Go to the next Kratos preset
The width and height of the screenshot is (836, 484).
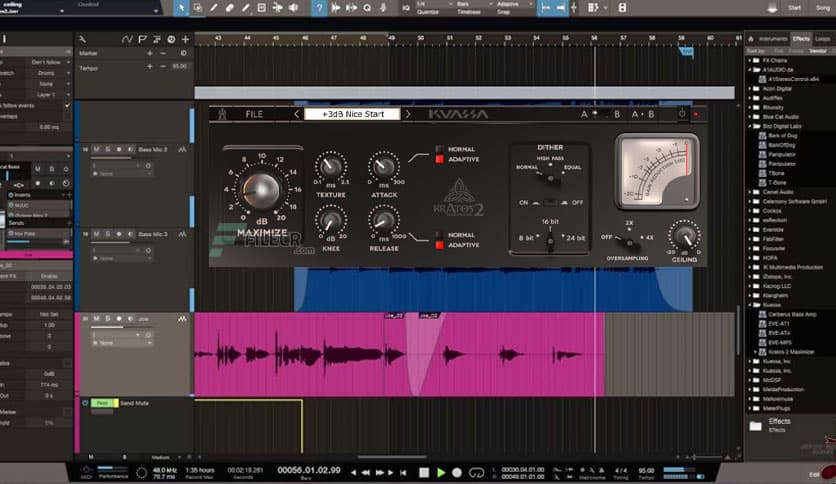(408, 114)
